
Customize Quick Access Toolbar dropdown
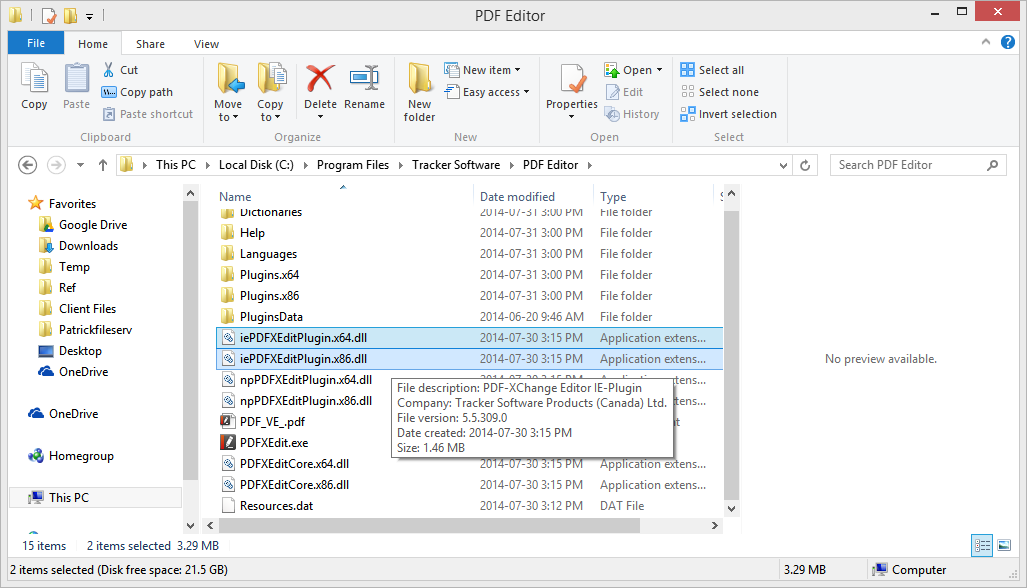89,16
